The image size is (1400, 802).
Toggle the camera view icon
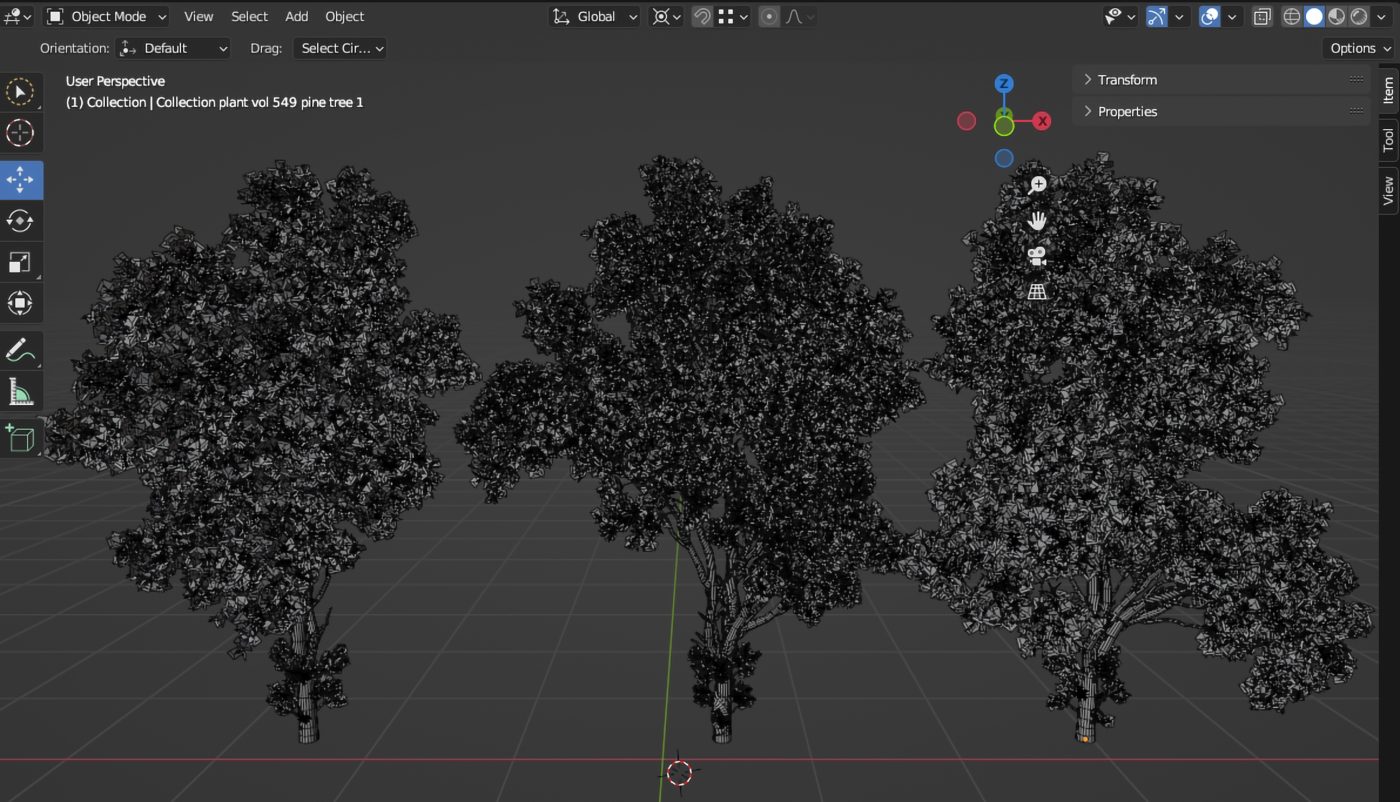[1038, 256]
